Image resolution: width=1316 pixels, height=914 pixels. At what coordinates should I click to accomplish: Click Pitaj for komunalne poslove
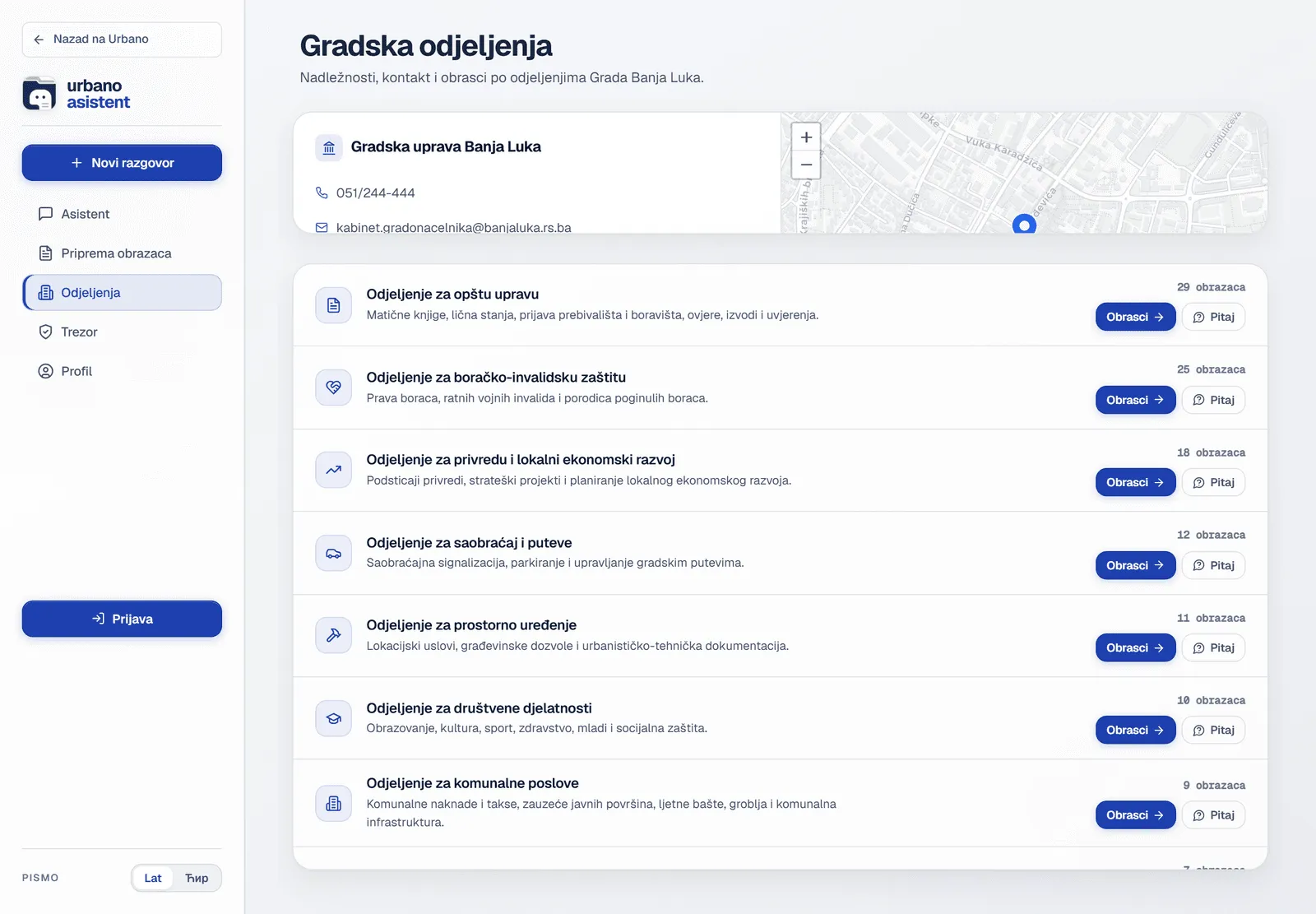click(x=1213, y=815)
